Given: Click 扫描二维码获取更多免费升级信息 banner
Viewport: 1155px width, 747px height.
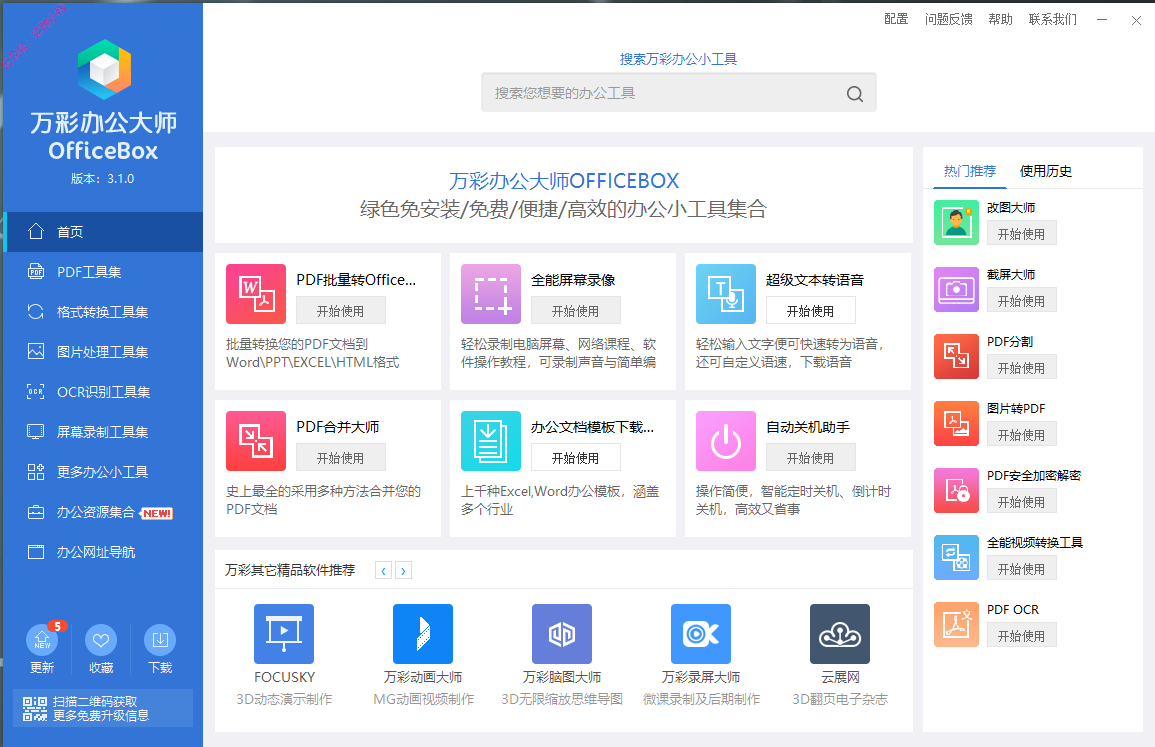Looking at the screenshot, I should 103,708.
